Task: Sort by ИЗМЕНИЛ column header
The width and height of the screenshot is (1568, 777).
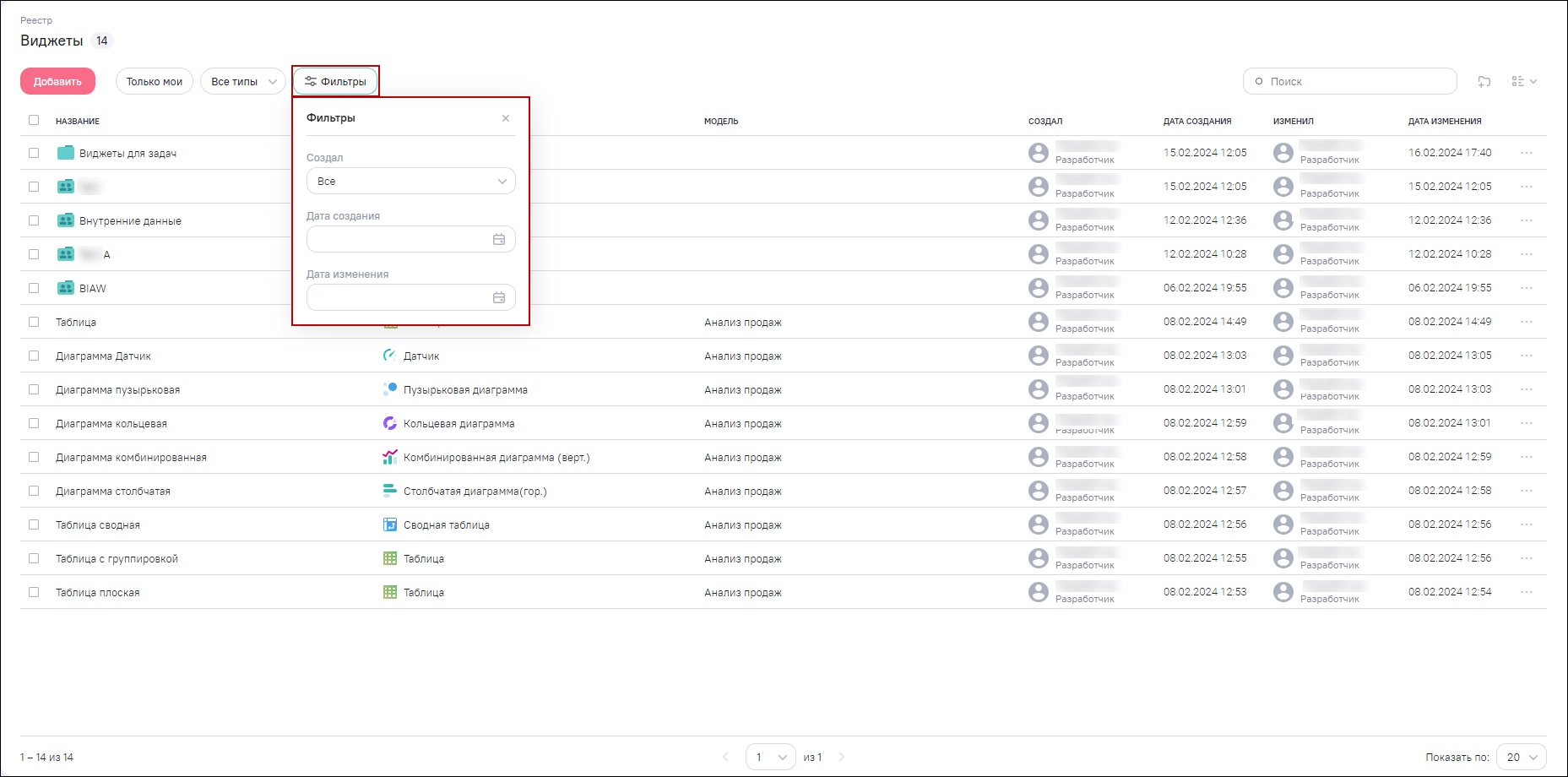Action: [x=1294, y=121]
